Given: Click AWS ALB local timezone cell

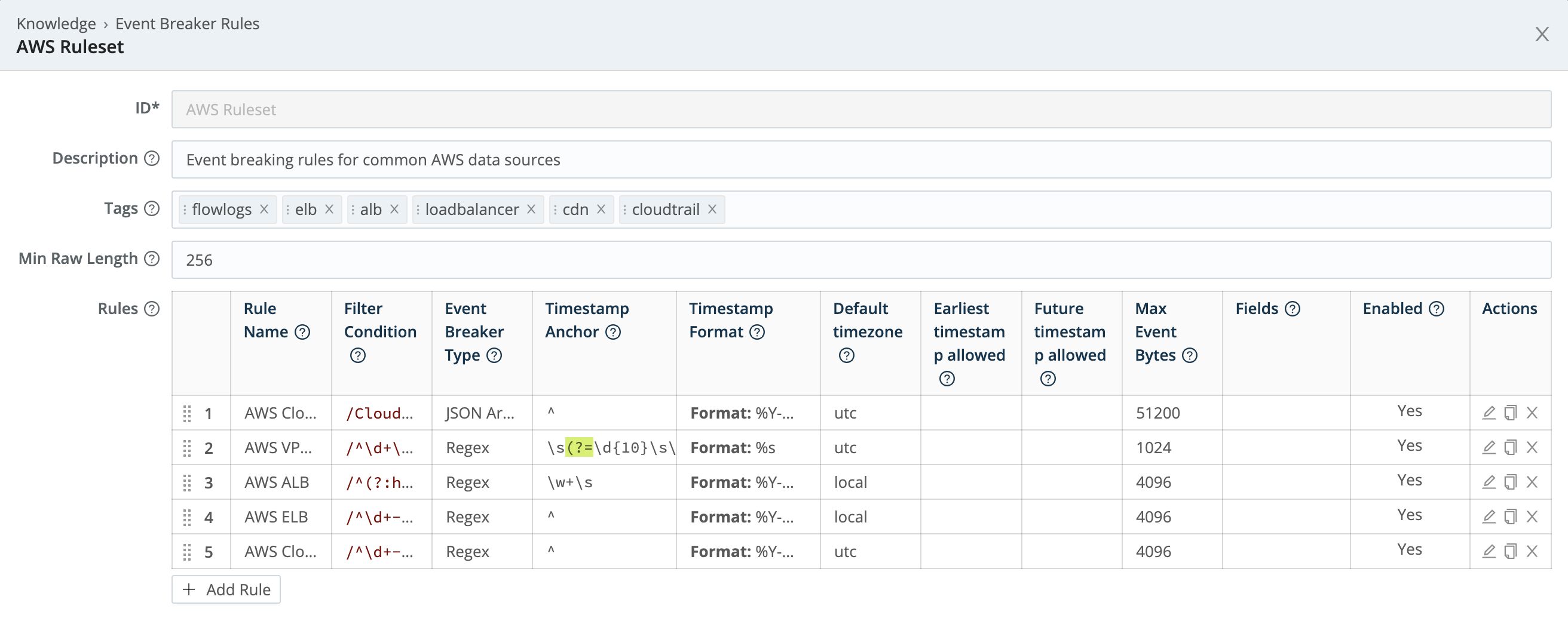Looking at the screenshot, I should coord(871,482).
